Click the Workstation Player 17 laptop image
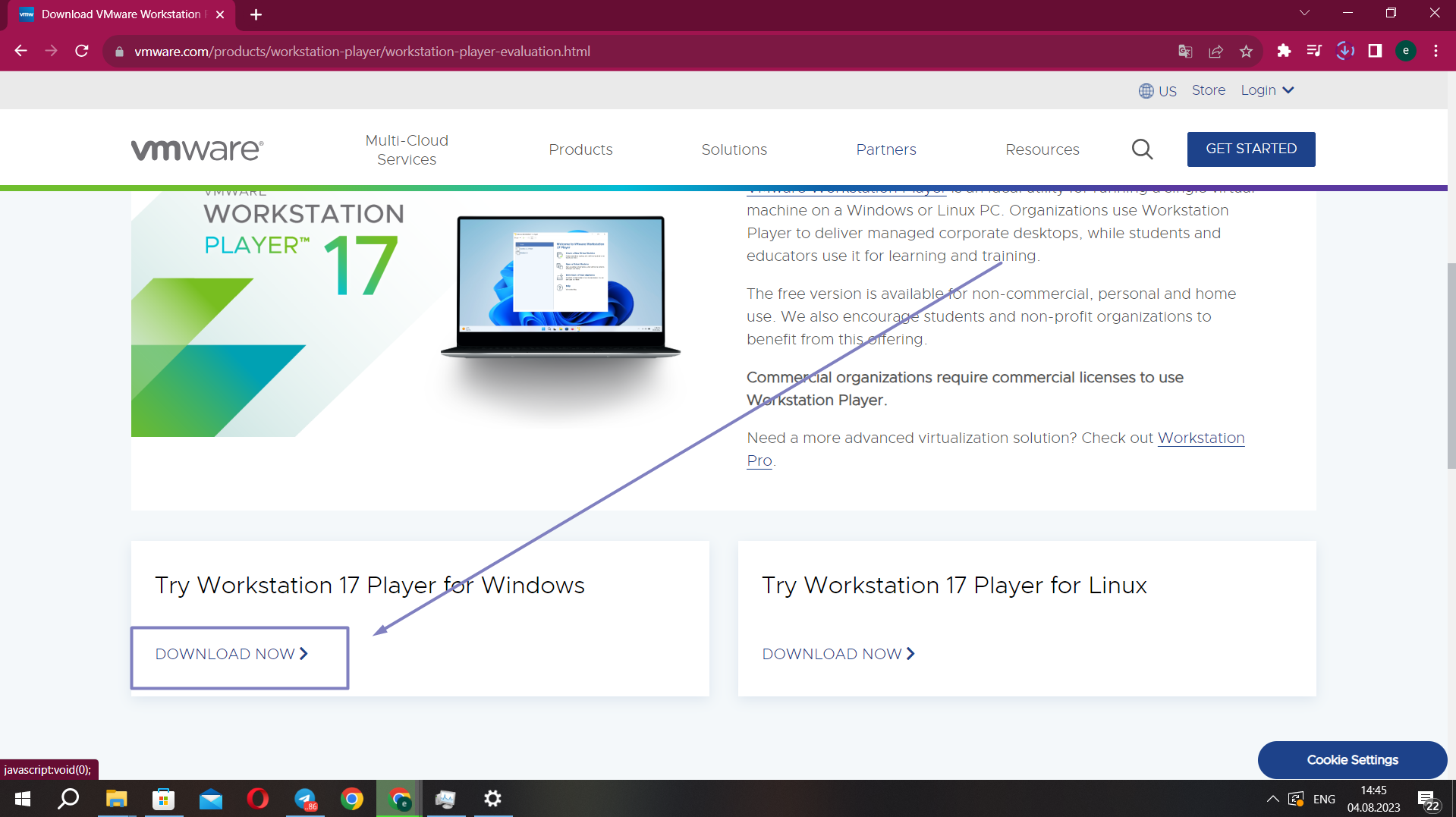 (561, 288)
